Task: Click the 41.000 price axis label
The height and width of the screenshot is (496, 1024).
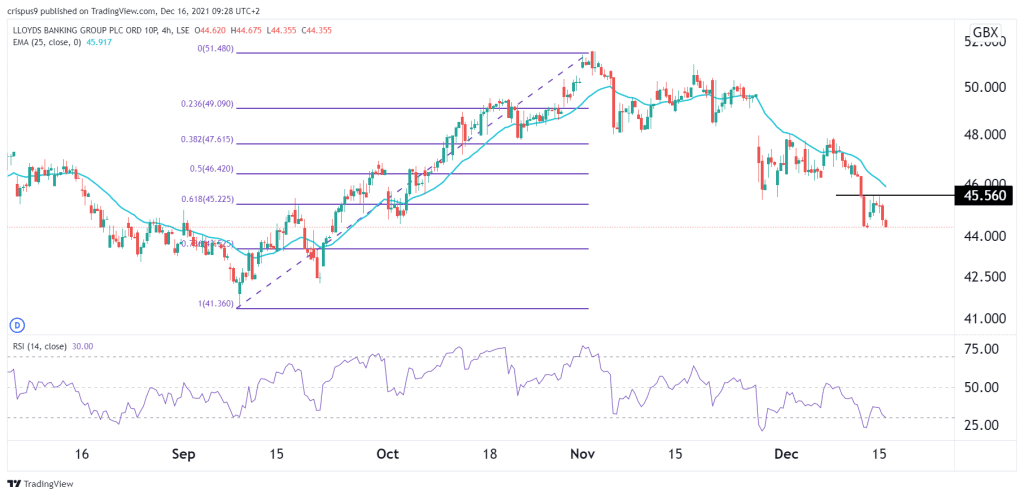Action: click(986, 319)
